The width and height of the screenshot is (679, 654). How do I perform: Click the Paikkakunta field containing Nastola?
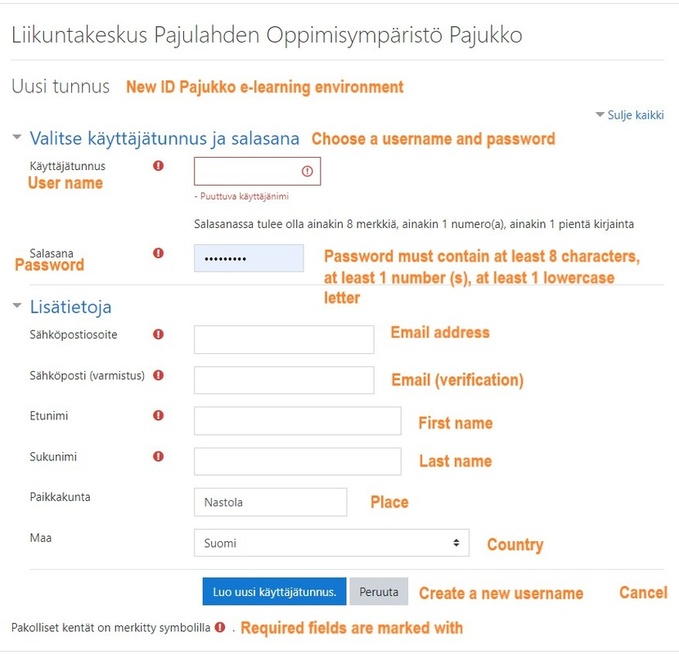coord(270,502)
